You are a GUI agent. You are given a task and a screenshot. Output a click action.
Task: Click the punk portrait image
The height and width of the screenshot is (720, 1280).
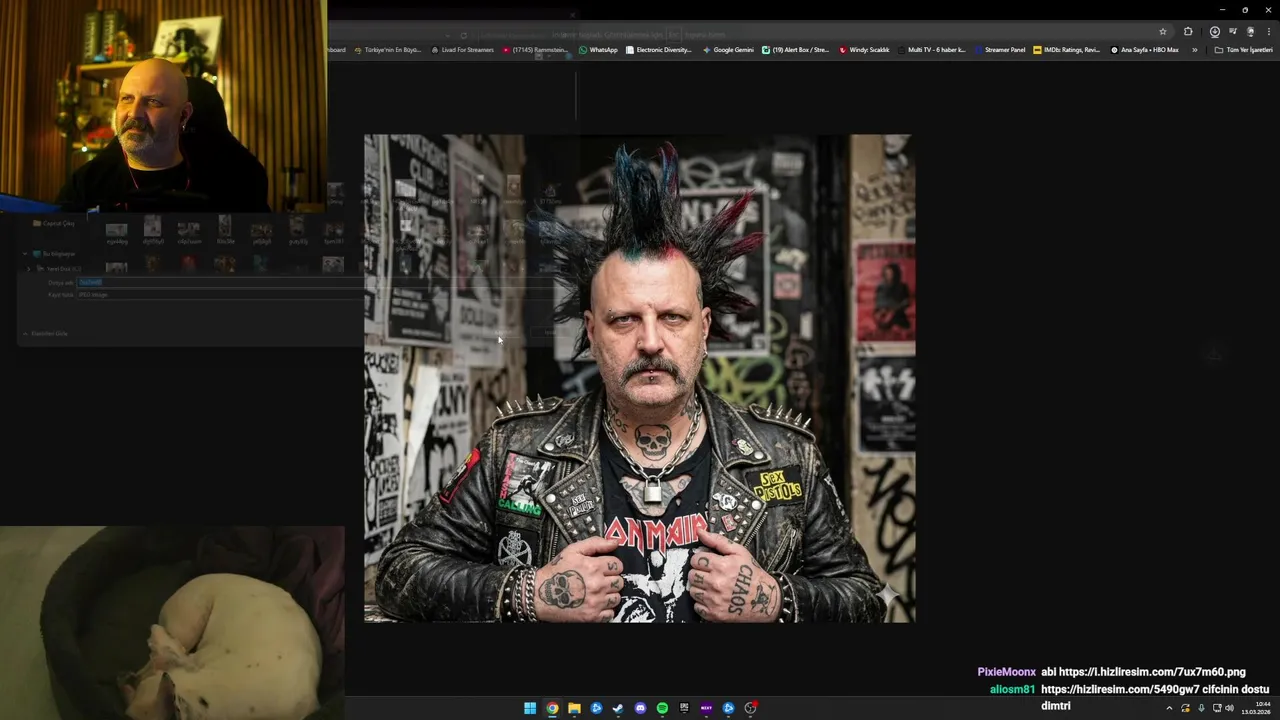(x=639, y=378)
